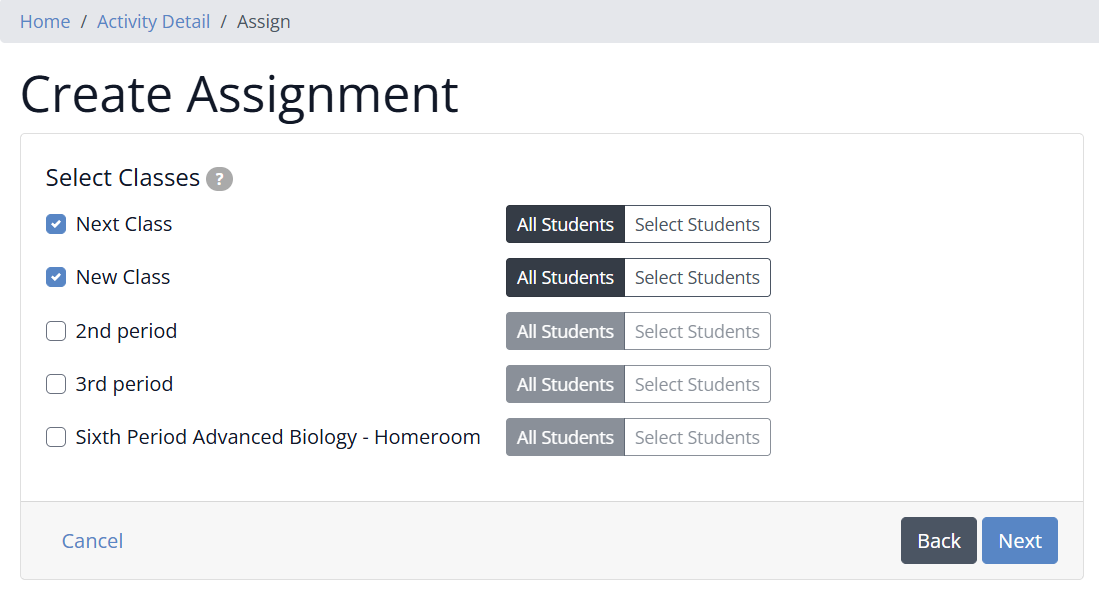Pick Select Students for 2nd period
The height and width of the screenshot is (601, 1099).
click(697, 331)
